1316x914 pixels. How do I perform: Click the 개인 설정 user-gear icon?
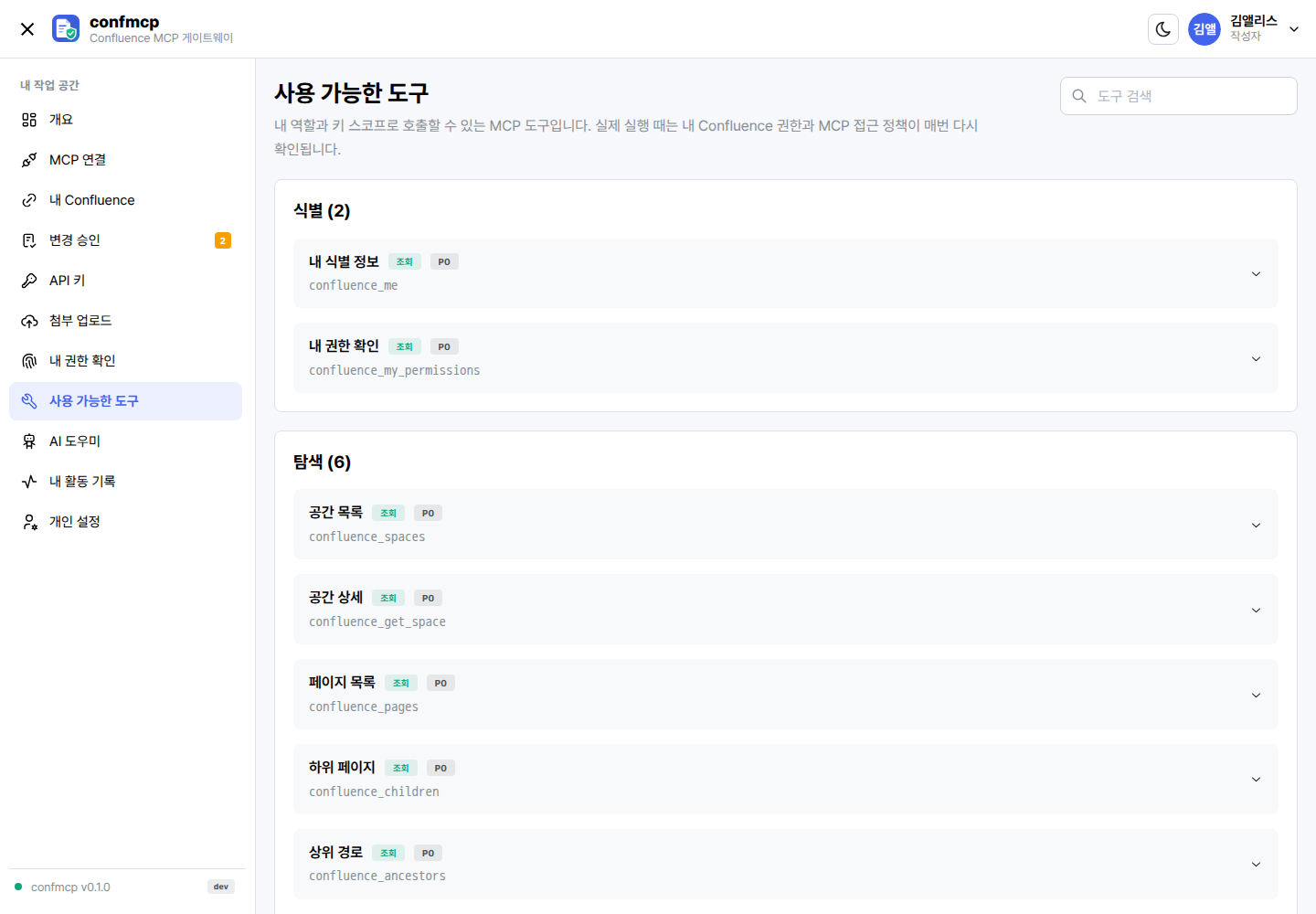(29, 522)
